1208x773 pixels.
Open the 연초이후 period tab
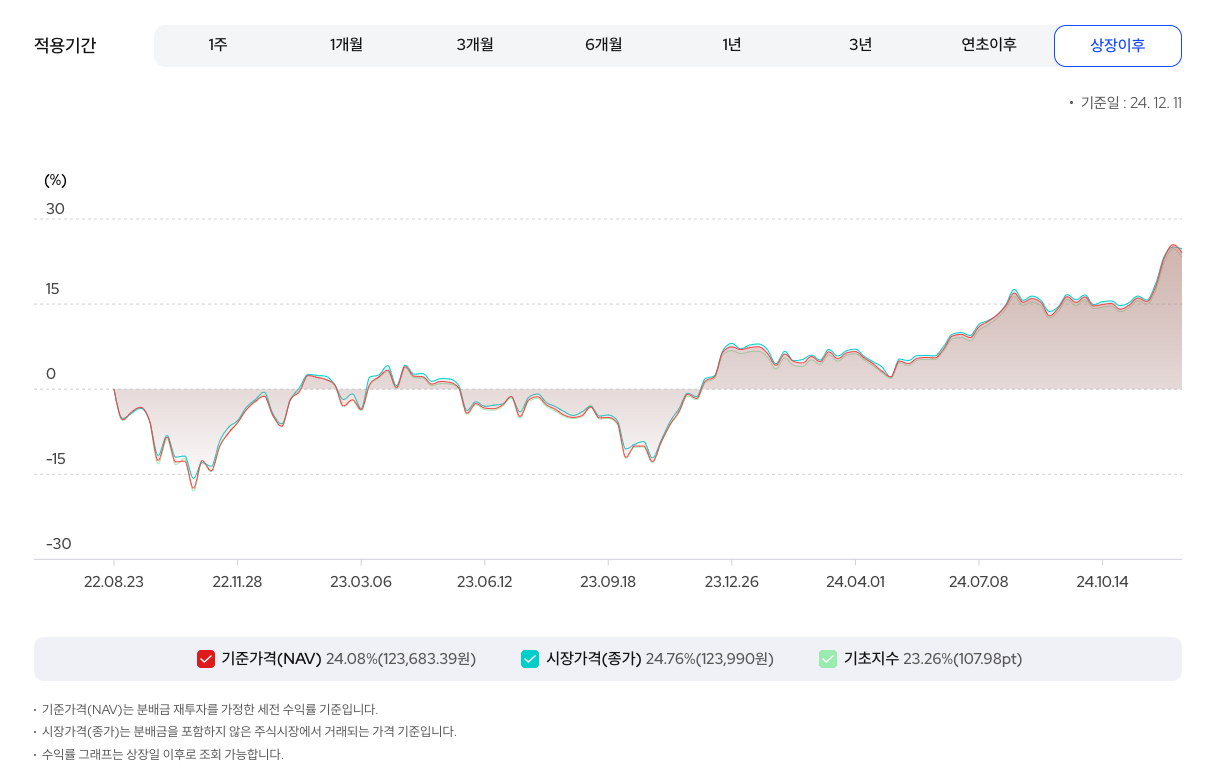tap(989, 45)
